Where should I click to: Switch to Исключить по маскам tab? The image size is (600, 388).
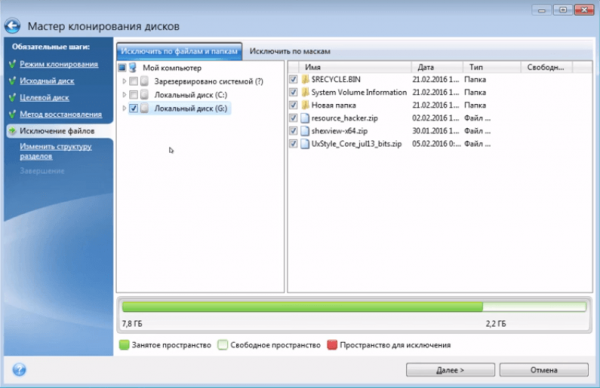point(290,51)
